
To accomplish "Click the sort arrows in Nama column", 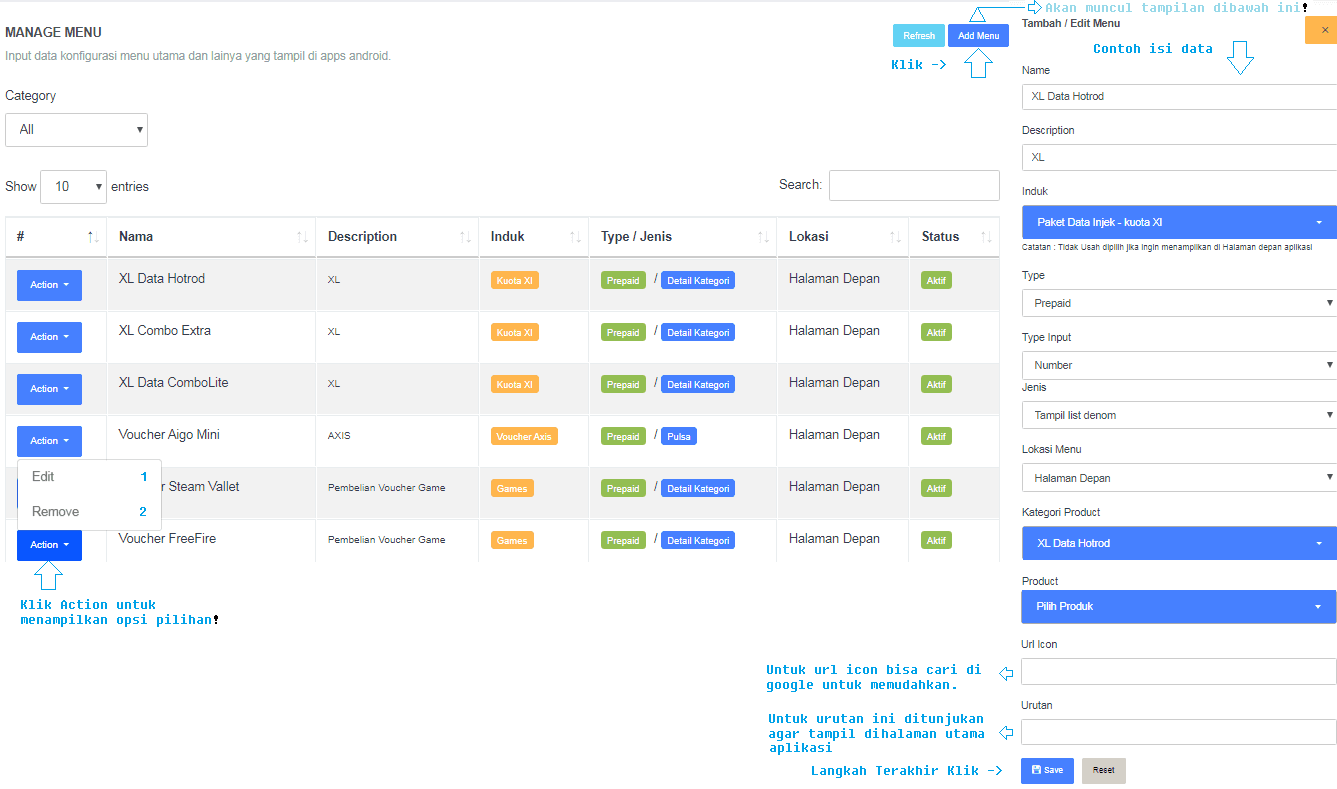I will 302,237.
